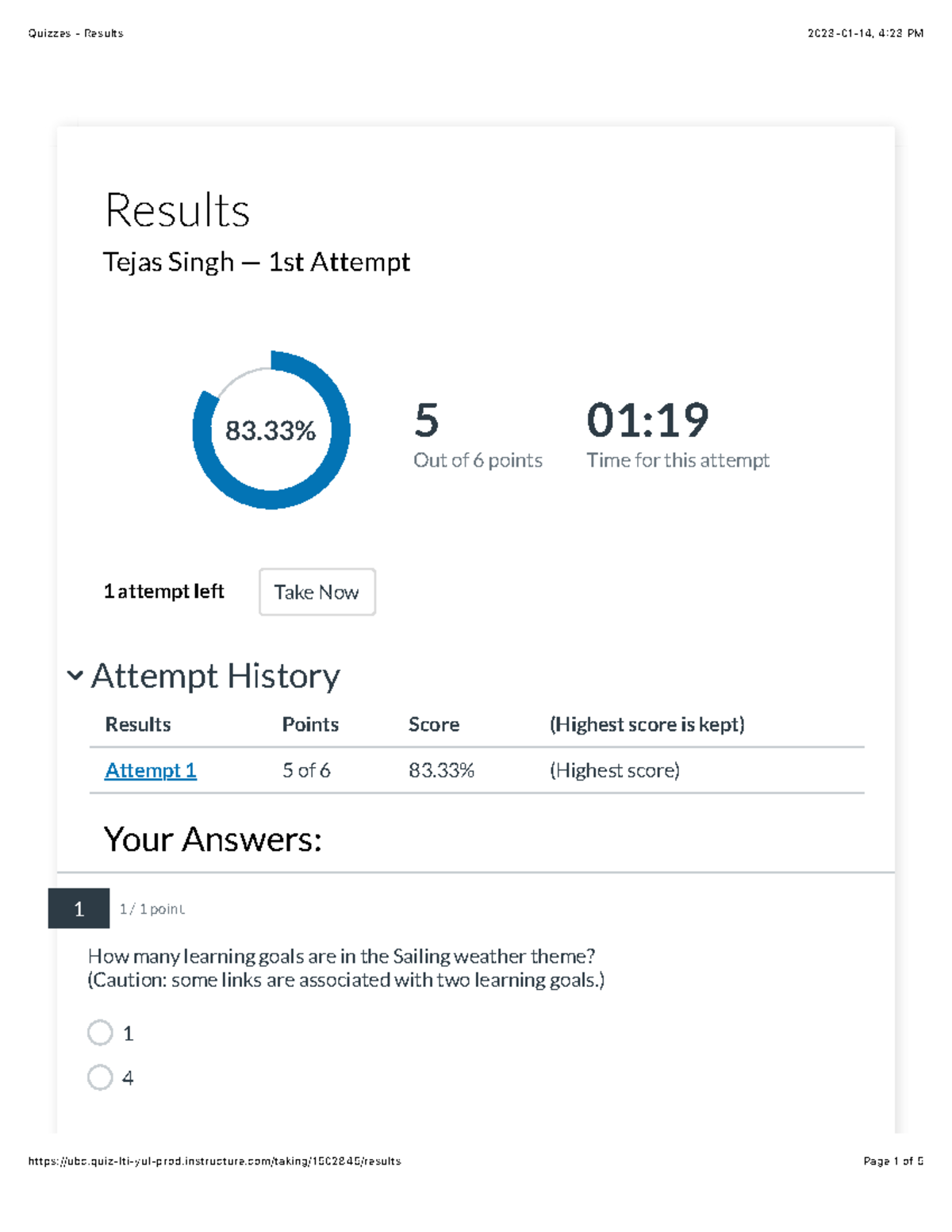Select answer option 4 radio button
The height and width of the screenshot is (1232, 952).
click(x=100, y=1077)
